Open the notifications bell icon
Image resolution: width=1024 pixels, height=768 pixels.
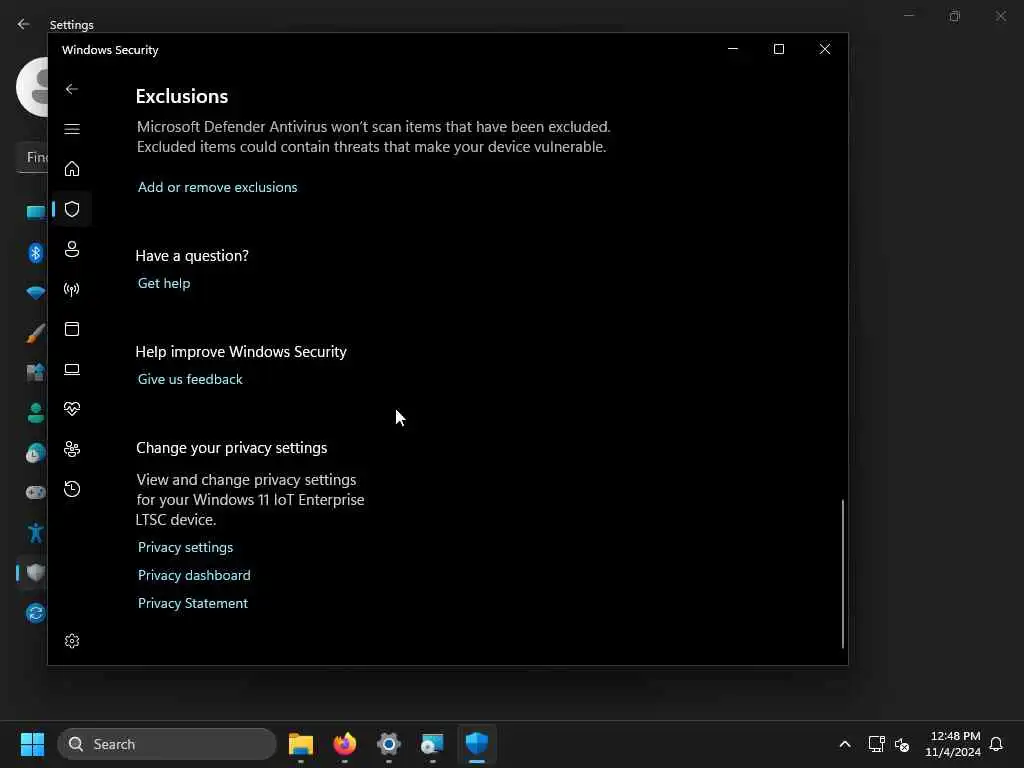(996, 744)
